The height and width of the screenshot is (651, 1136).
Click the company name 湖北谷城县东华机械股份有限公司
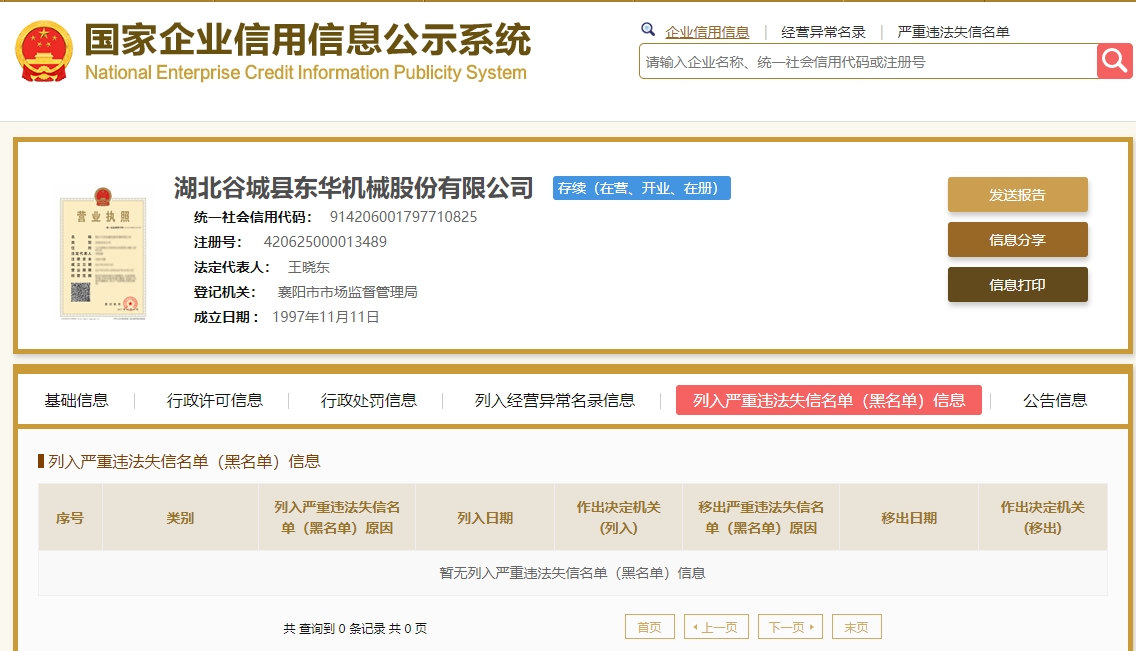click(x=354, y=188)
